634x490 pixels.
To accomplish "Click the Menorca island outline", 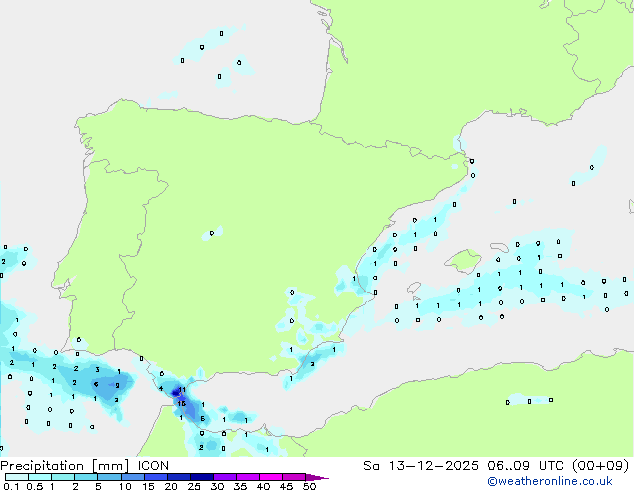I will tap(500, 247).
